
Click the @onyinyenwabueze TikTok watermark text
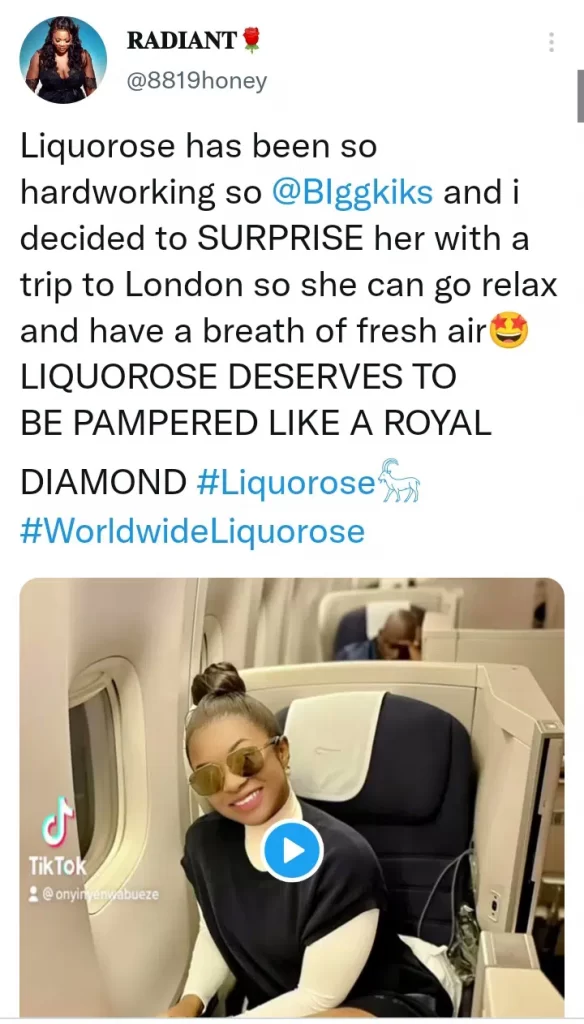coord(100,894)
